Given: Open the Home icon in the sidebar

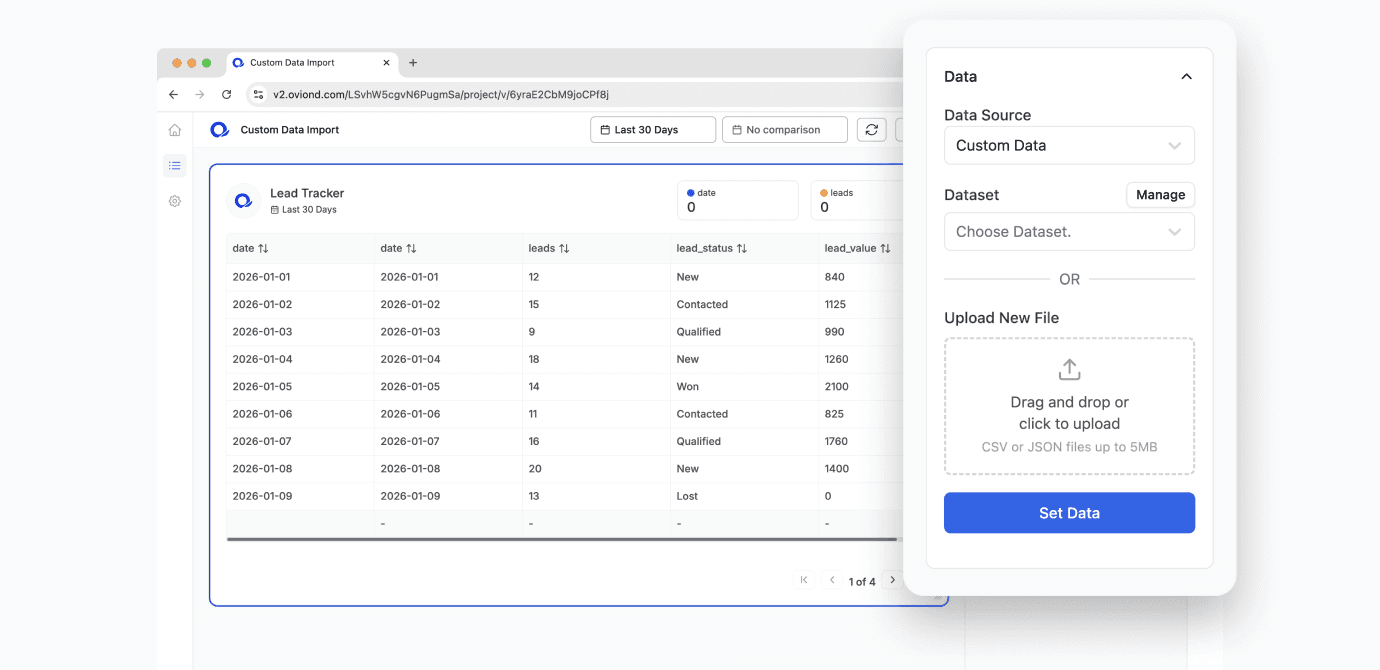Looking at the screenshot, I should coord(174,129).
